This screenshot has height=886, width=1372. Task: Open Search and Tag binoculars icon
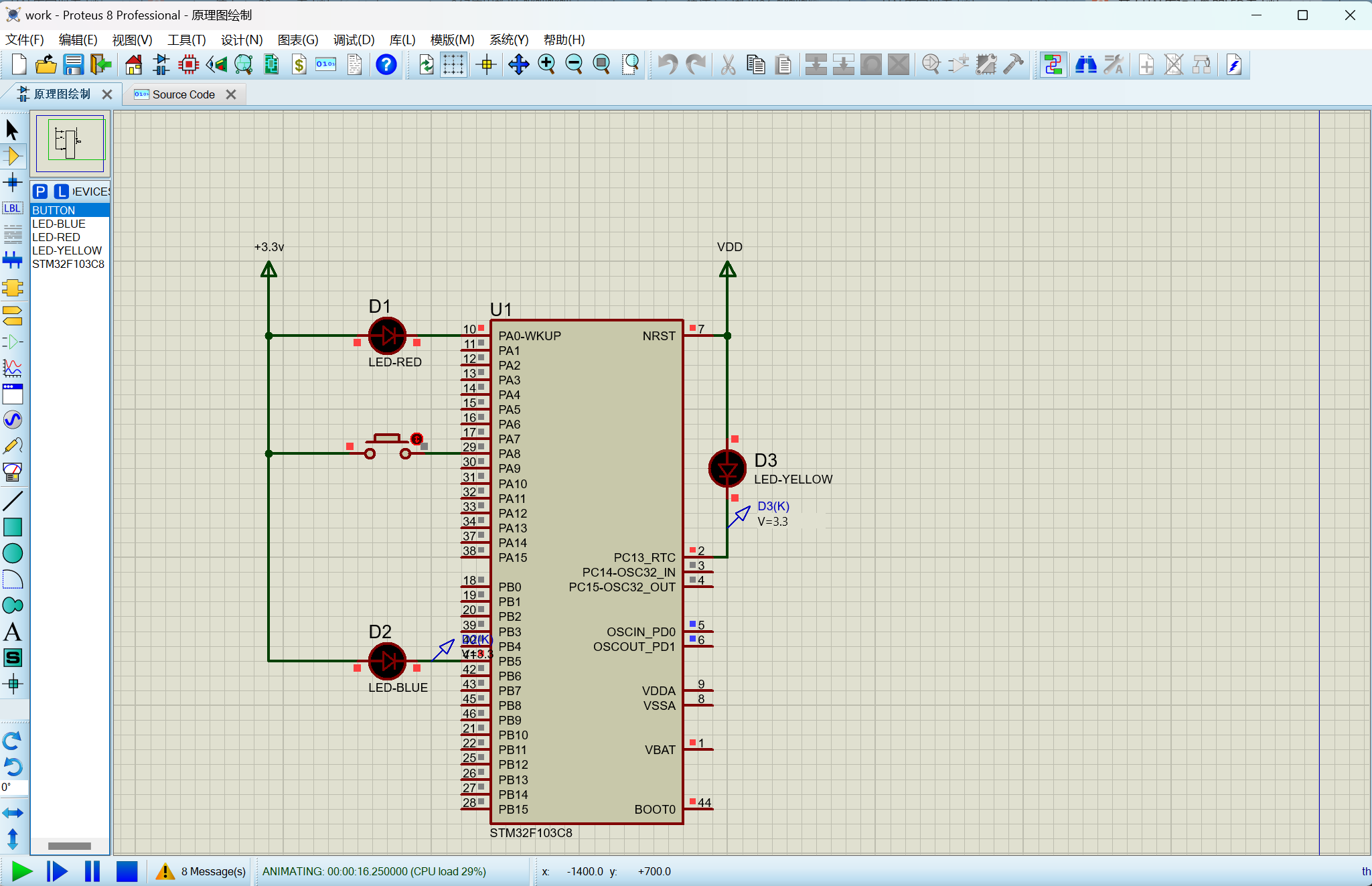pyautogui.click(x=1085, y=65)
